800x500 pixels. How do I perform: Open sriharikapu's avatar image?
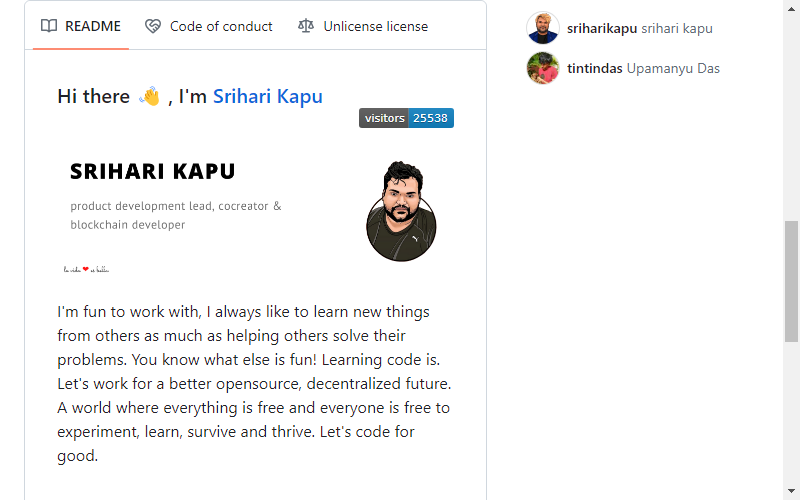point(543,28)
